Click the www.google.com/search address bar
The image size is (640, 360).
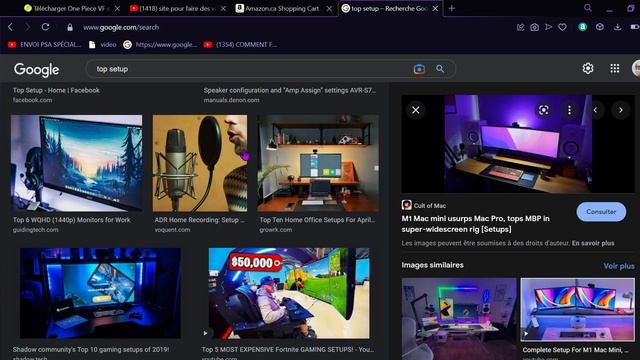tap(121, 27)
